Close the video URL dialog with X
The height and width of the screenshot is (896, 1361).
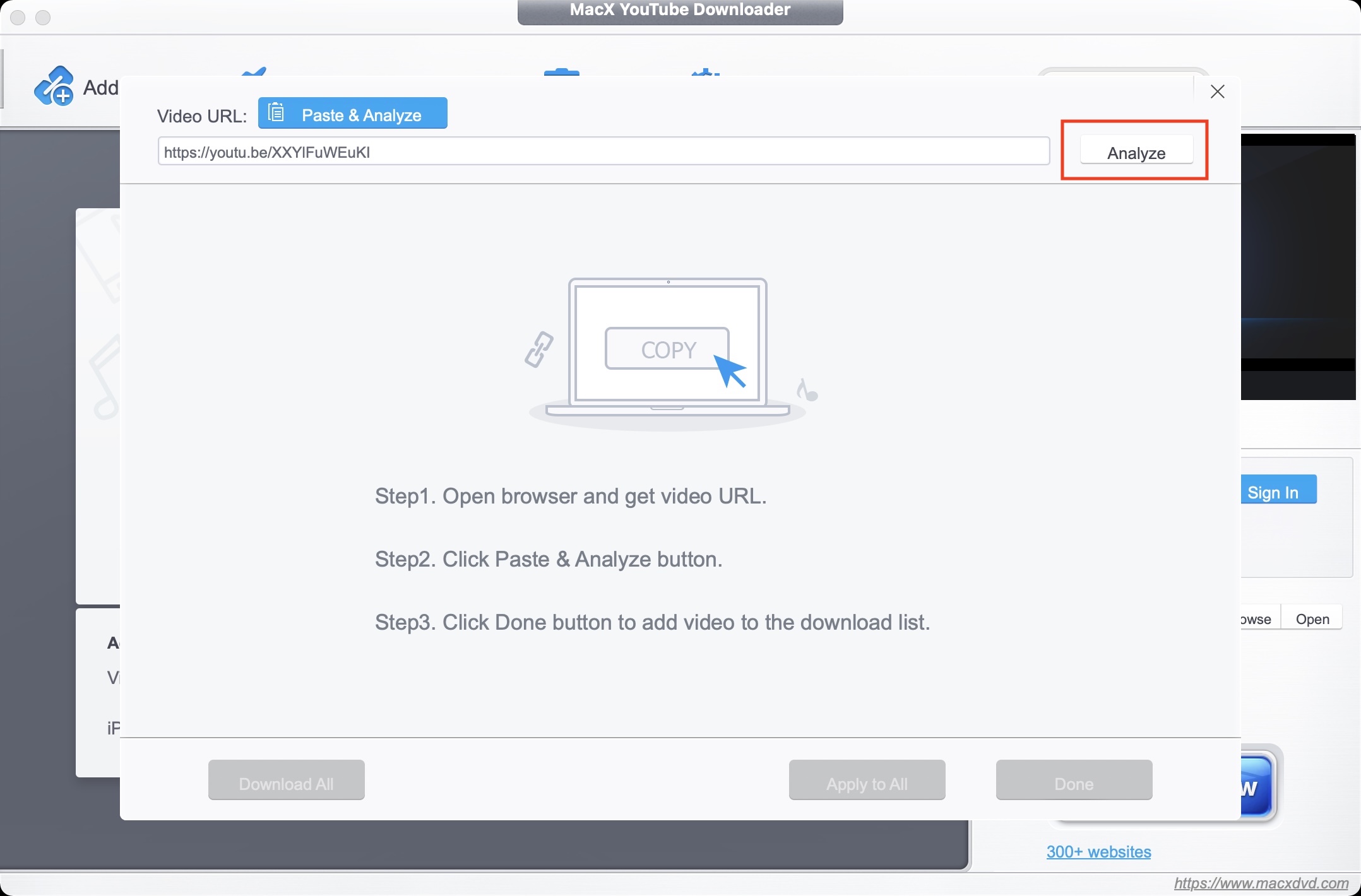[1217, 92]
